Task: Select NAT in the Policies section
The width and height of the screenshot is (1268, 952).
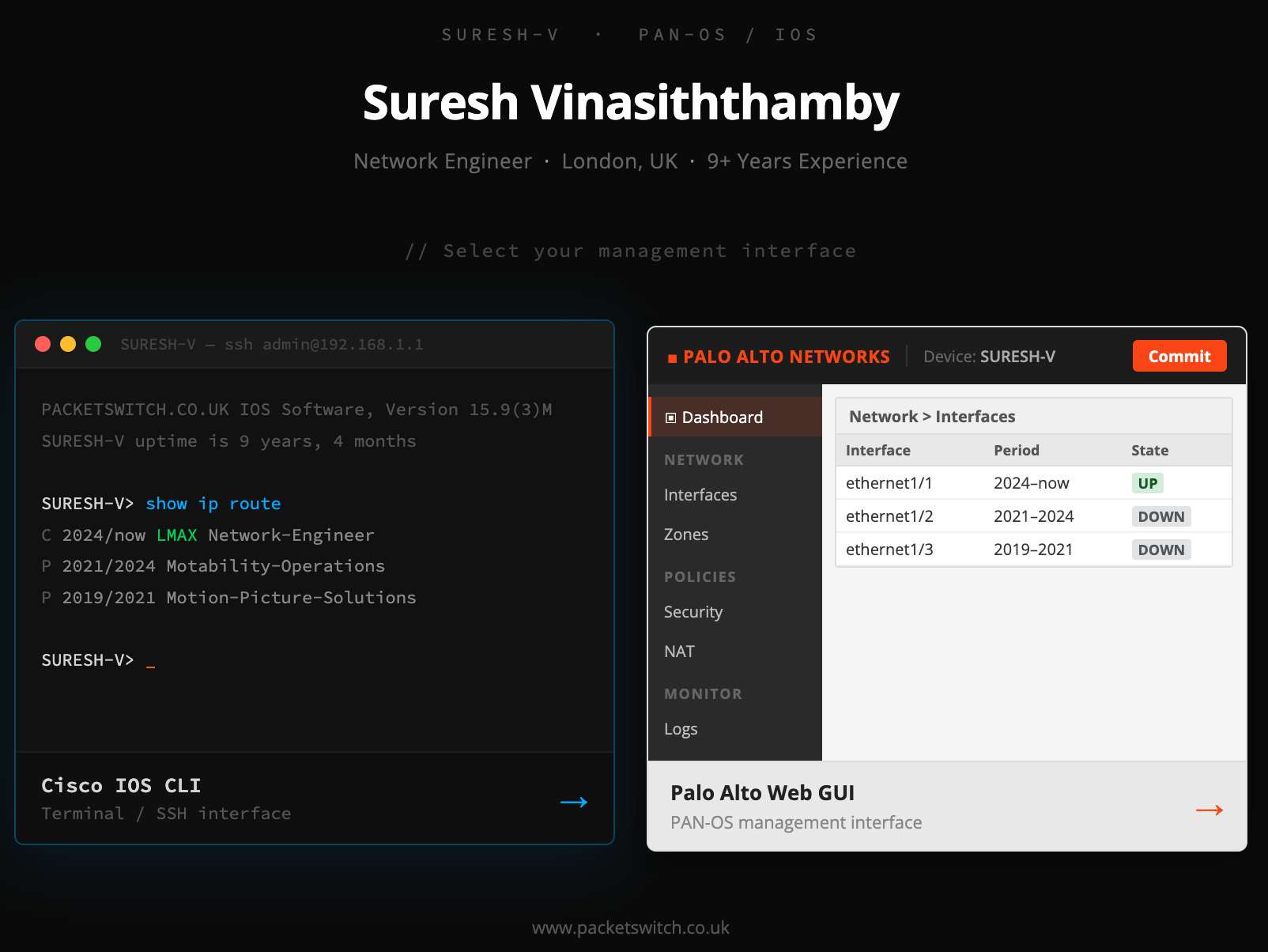Action: pyautogui.click(x=679, y=652)
